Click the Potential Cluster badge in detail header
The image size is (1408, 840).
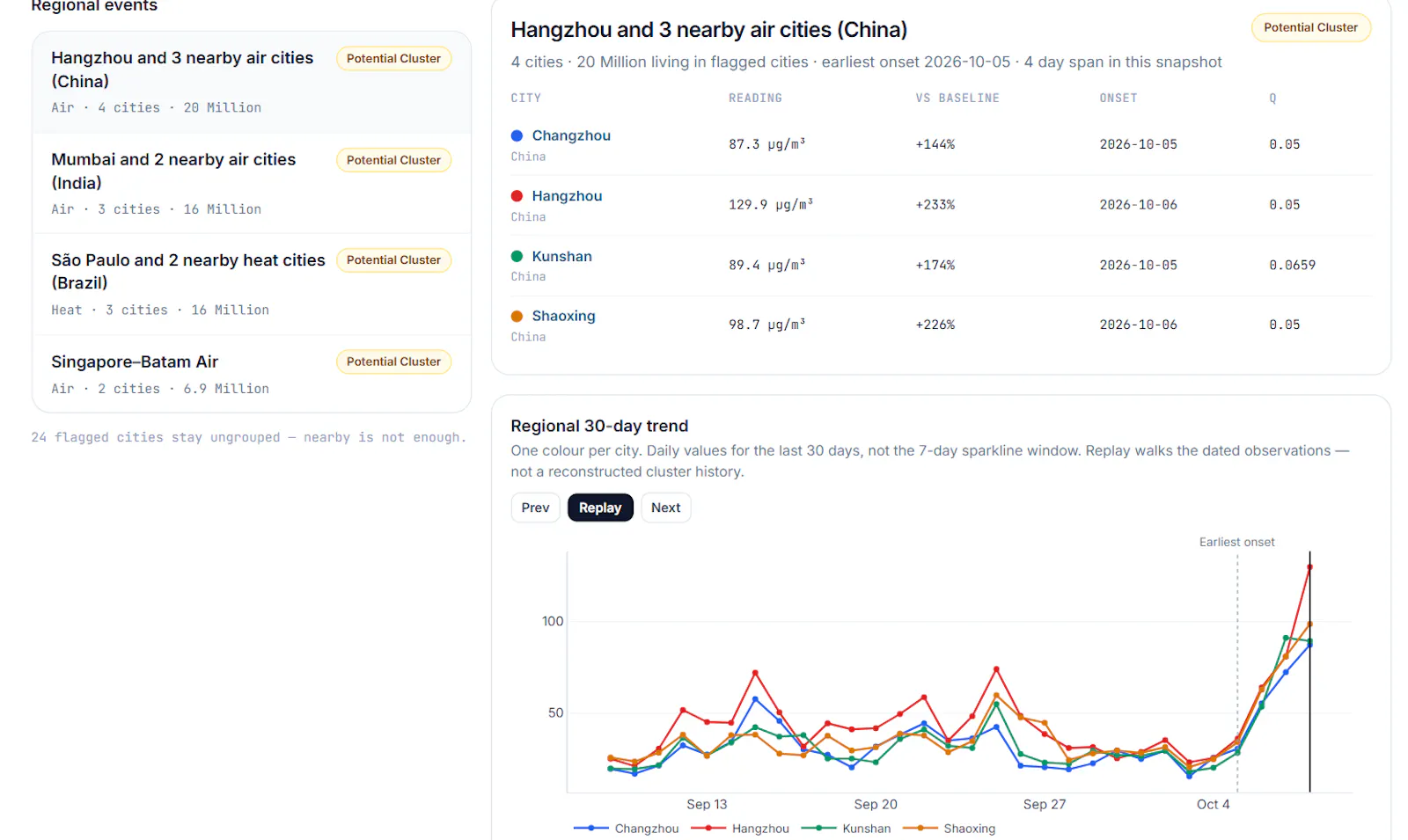1310,27
